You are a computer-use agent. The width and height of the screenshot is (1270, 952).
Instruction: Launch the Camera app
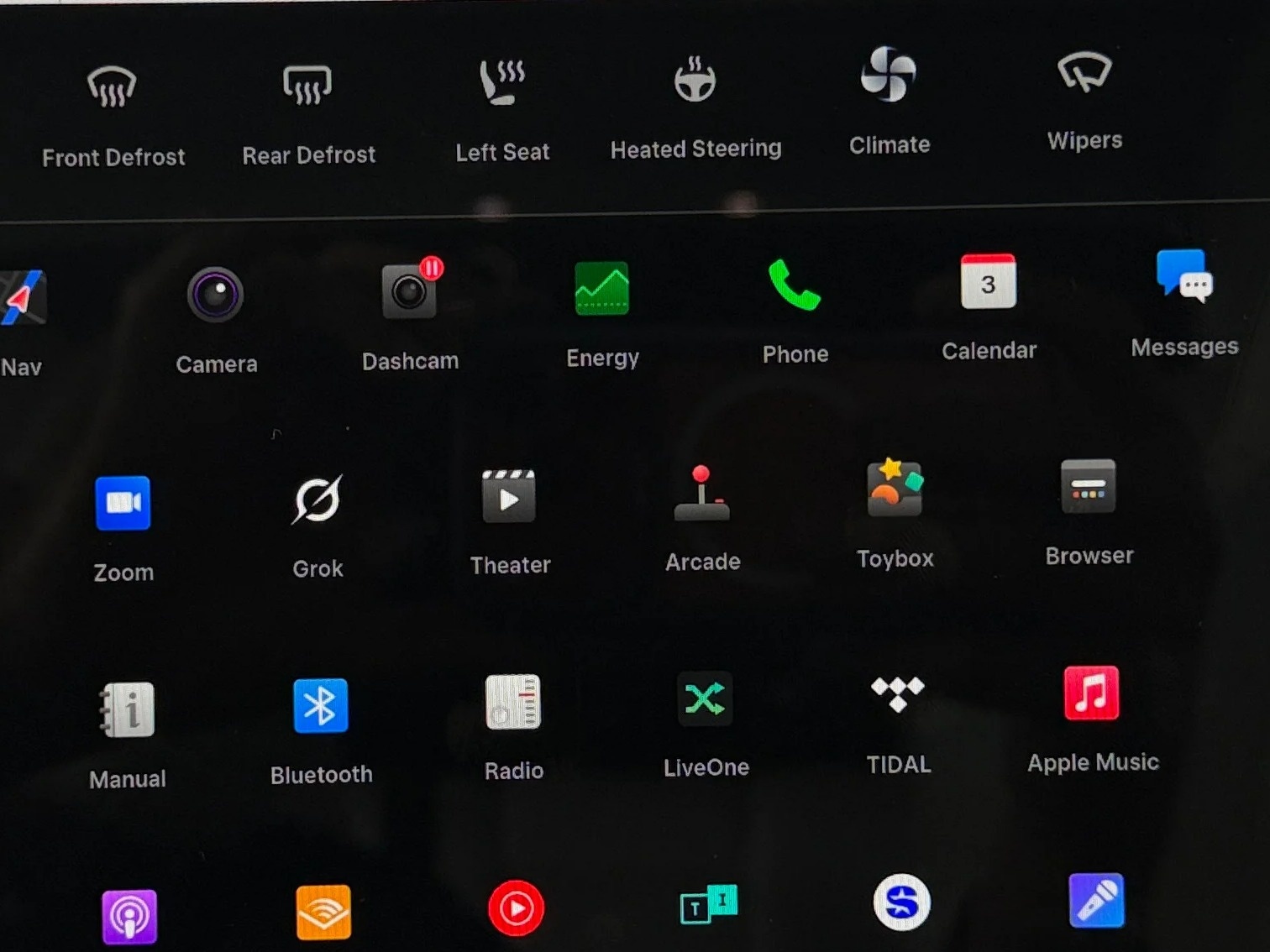(x=215, y=295)
